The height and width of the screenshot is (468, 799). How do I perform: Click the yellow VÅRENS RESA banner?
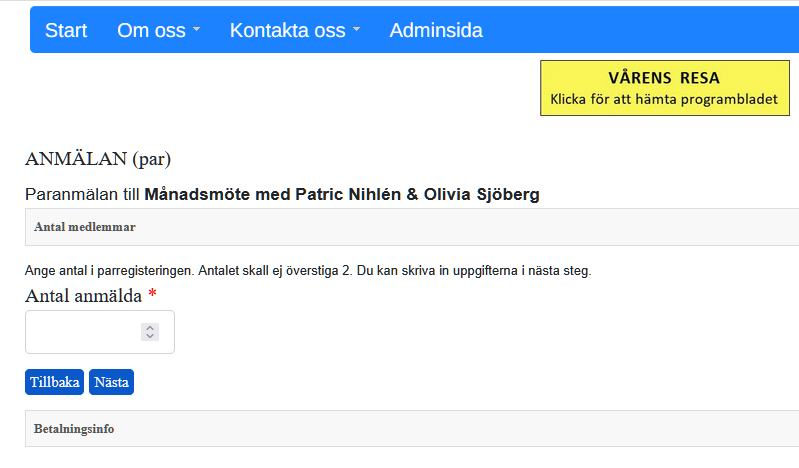click(664, 78)
